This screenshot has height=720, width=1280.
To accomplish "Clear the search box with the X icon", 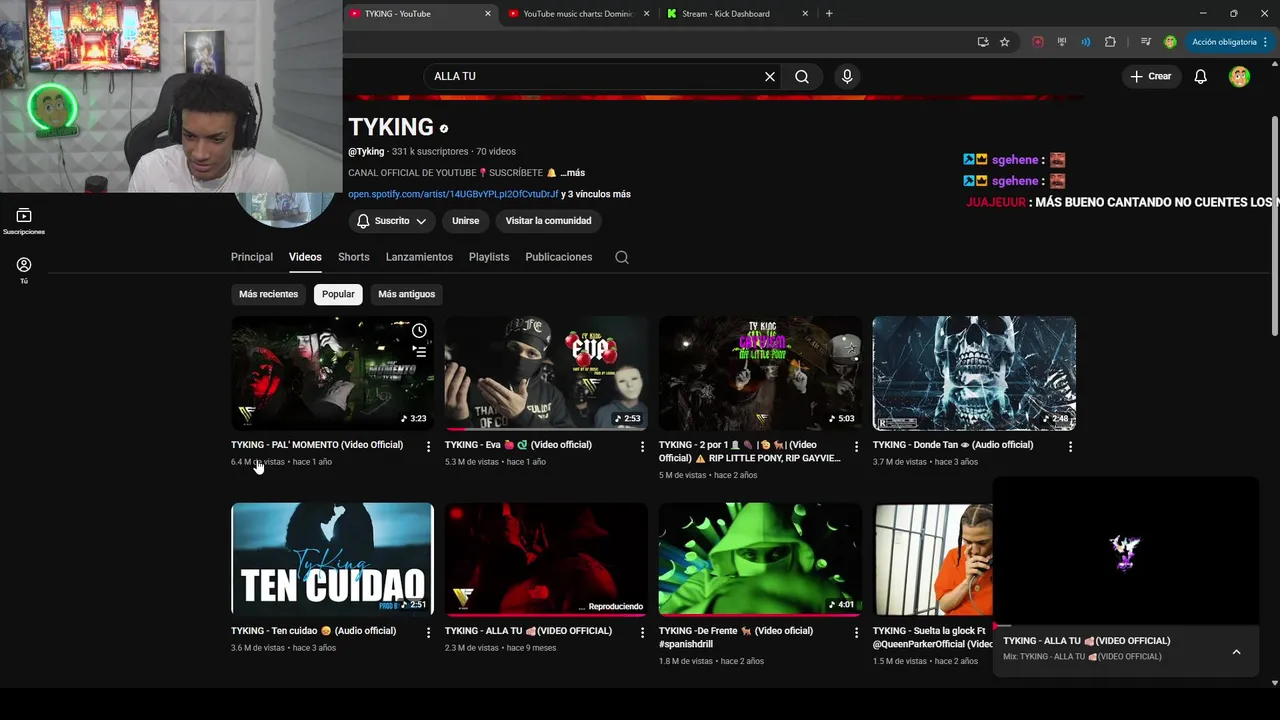I will [x=770, y=76].
